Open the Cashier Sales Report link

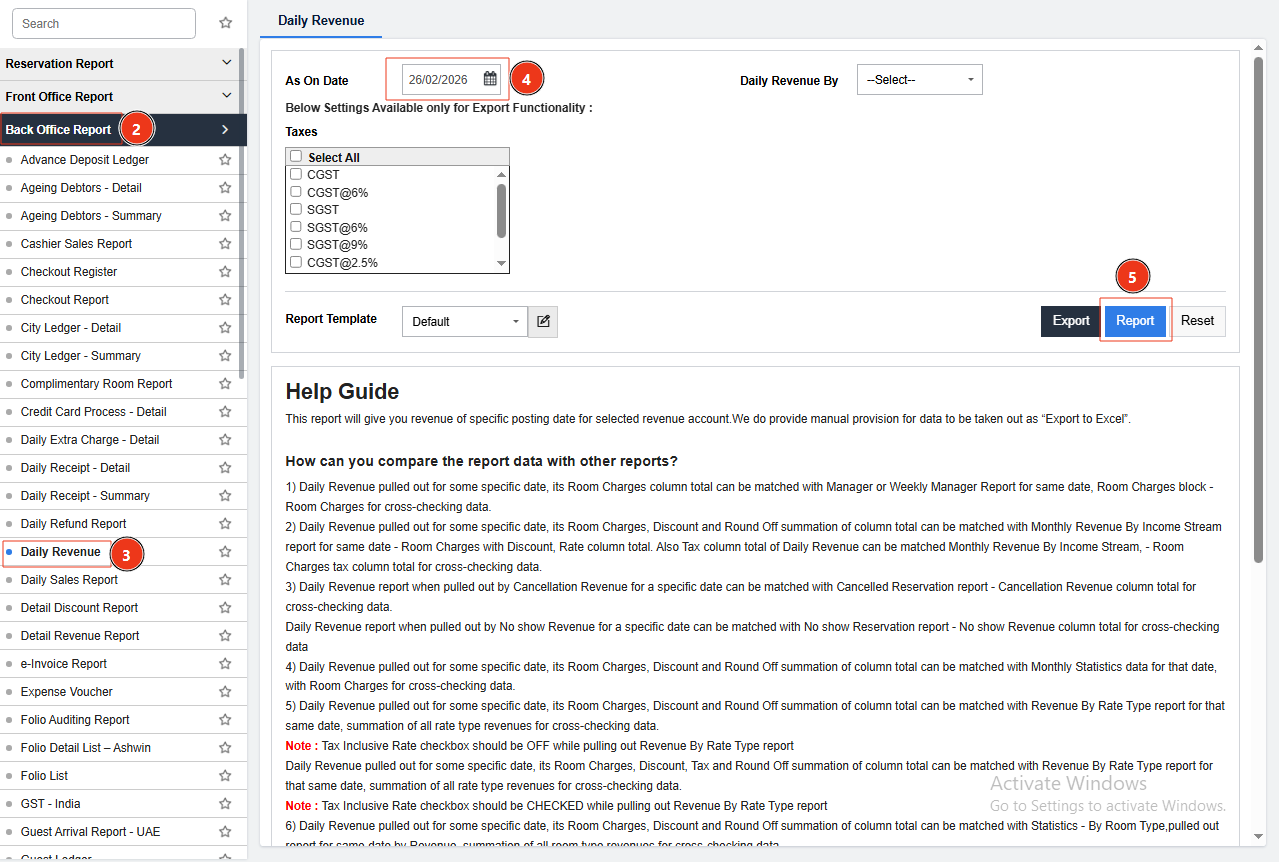pos(76,244)
